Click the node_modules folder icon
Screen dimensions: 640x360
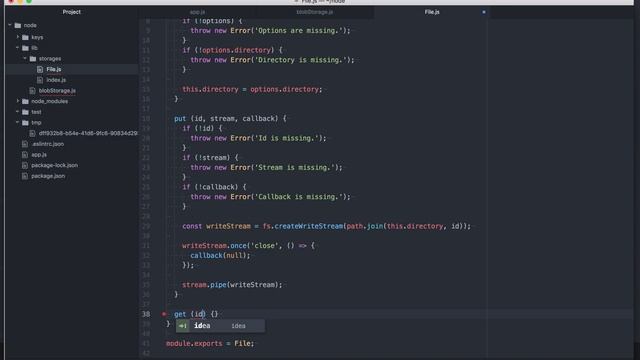(x=25, y=101)
